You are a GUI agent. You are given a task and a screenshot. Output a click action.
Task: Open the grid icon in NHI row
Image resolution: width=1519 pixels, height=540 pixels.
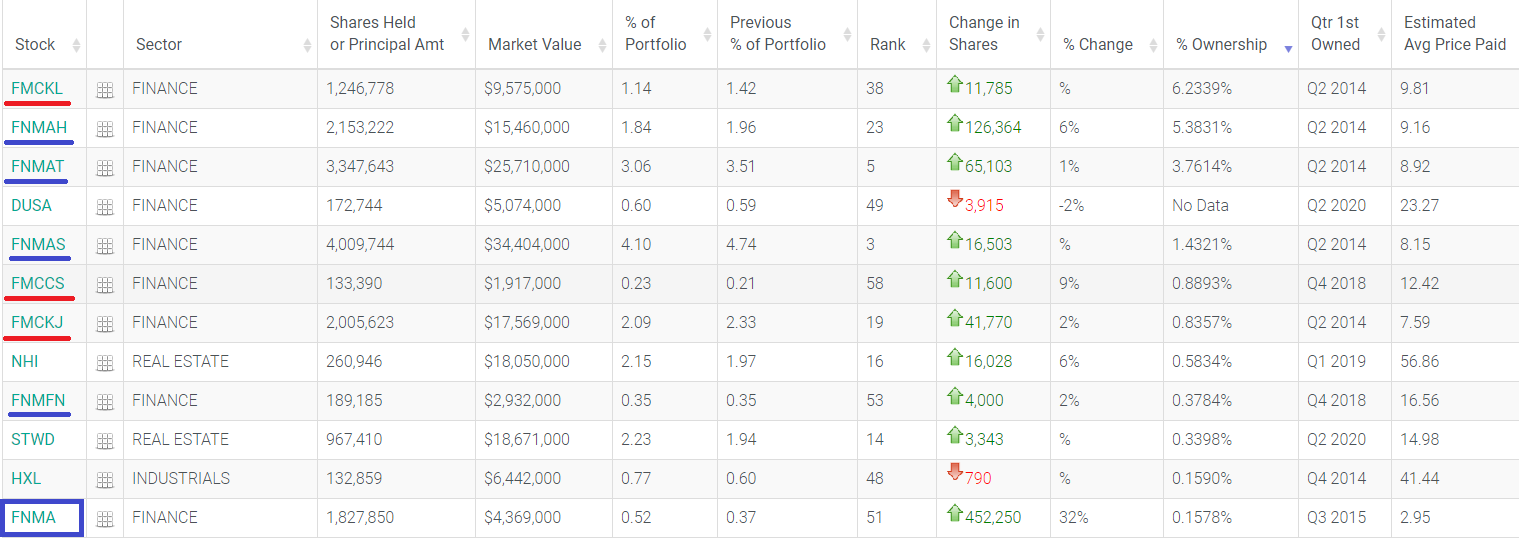(x=105, y=363)
